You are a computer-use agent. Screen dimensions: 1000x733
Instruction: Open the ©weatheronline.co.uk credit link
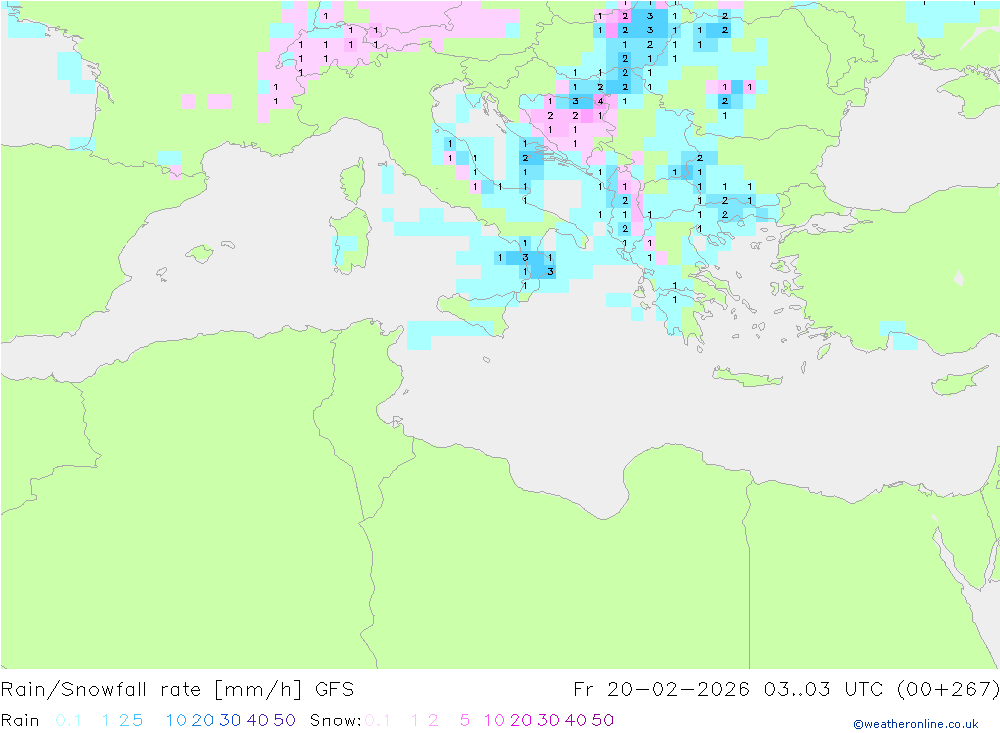point(915,724)
